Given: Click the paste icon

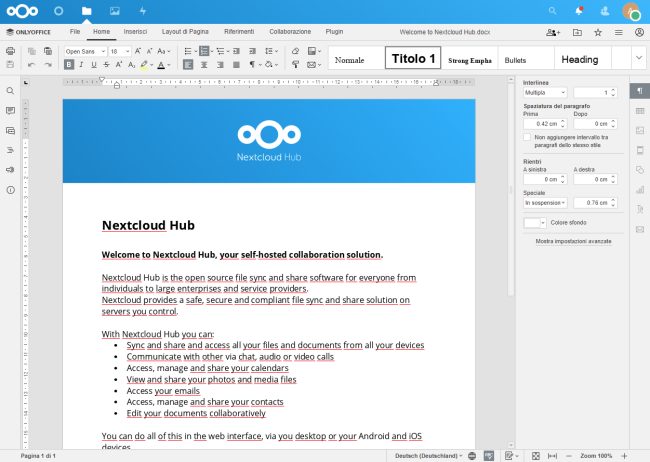Looking at the screenshot, I should pos(48,51).
